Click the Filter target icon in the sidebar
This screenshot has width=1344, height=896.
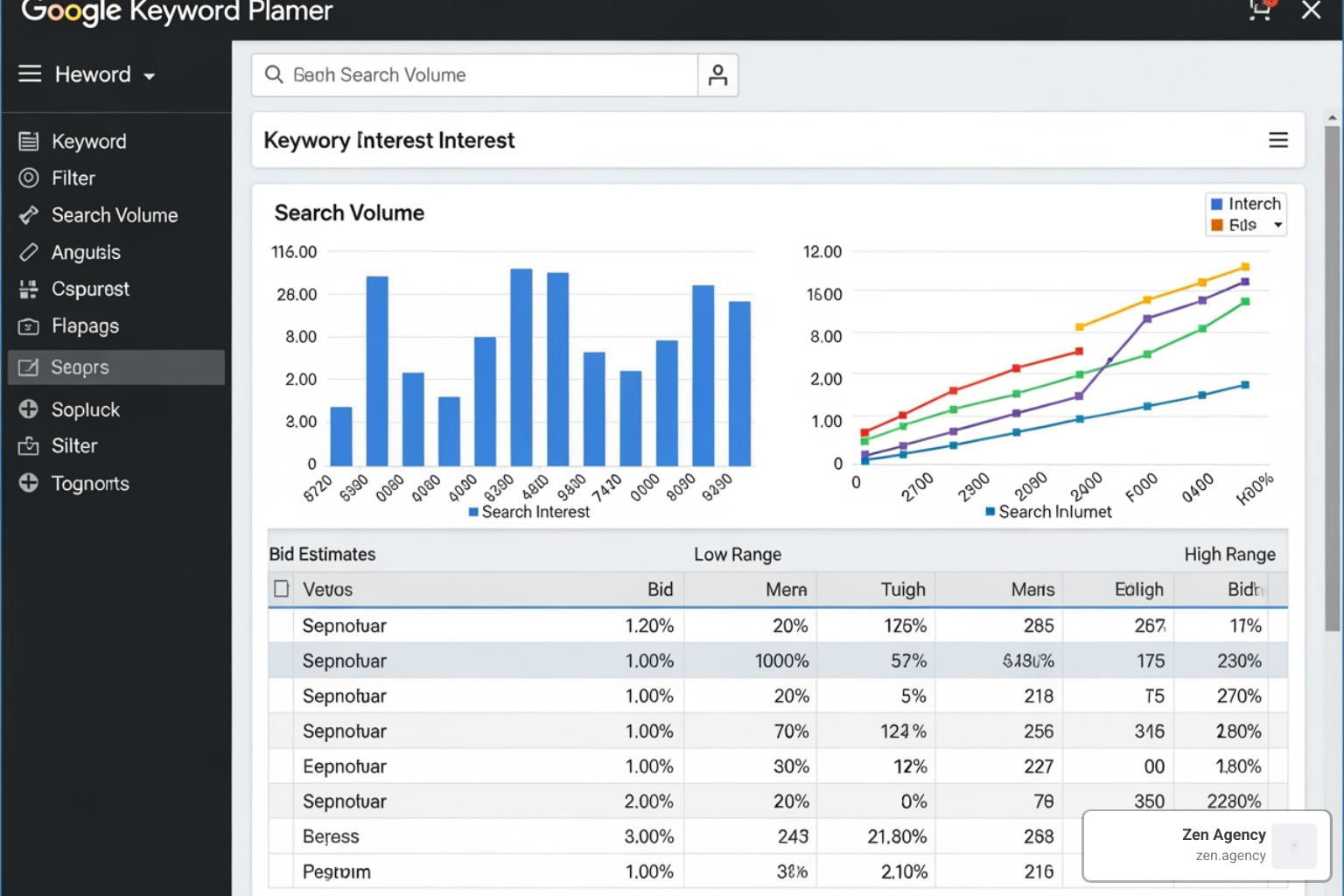point(29,178)
